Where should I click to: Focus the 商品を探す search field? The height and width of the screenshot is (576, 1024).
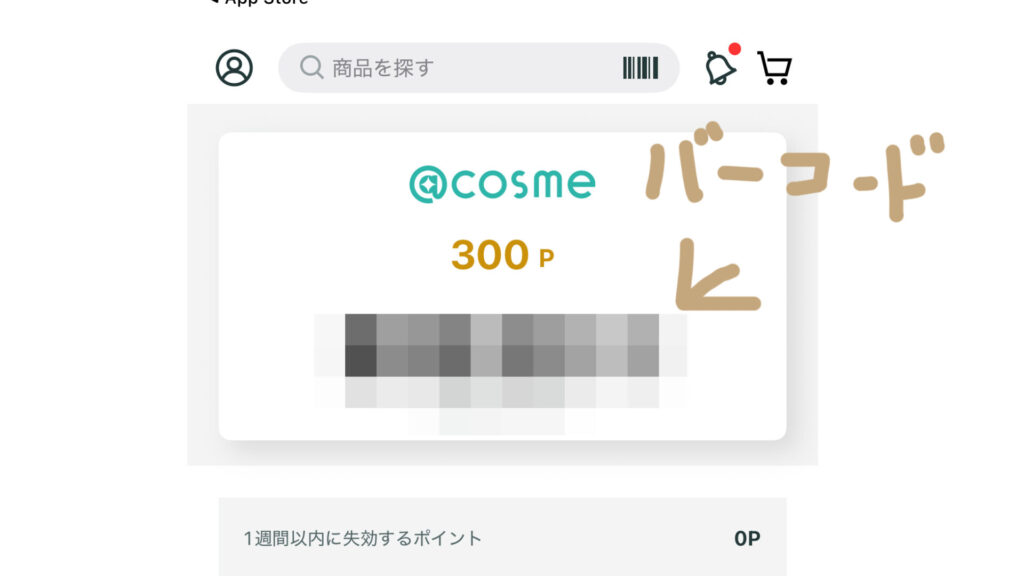pyautogui.click(x=479, y=68)
